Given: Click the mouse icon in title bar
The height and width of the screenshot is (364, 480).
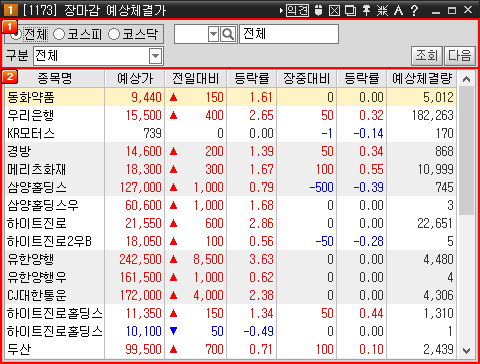Looking at the screenshot, I should (319, 10).
